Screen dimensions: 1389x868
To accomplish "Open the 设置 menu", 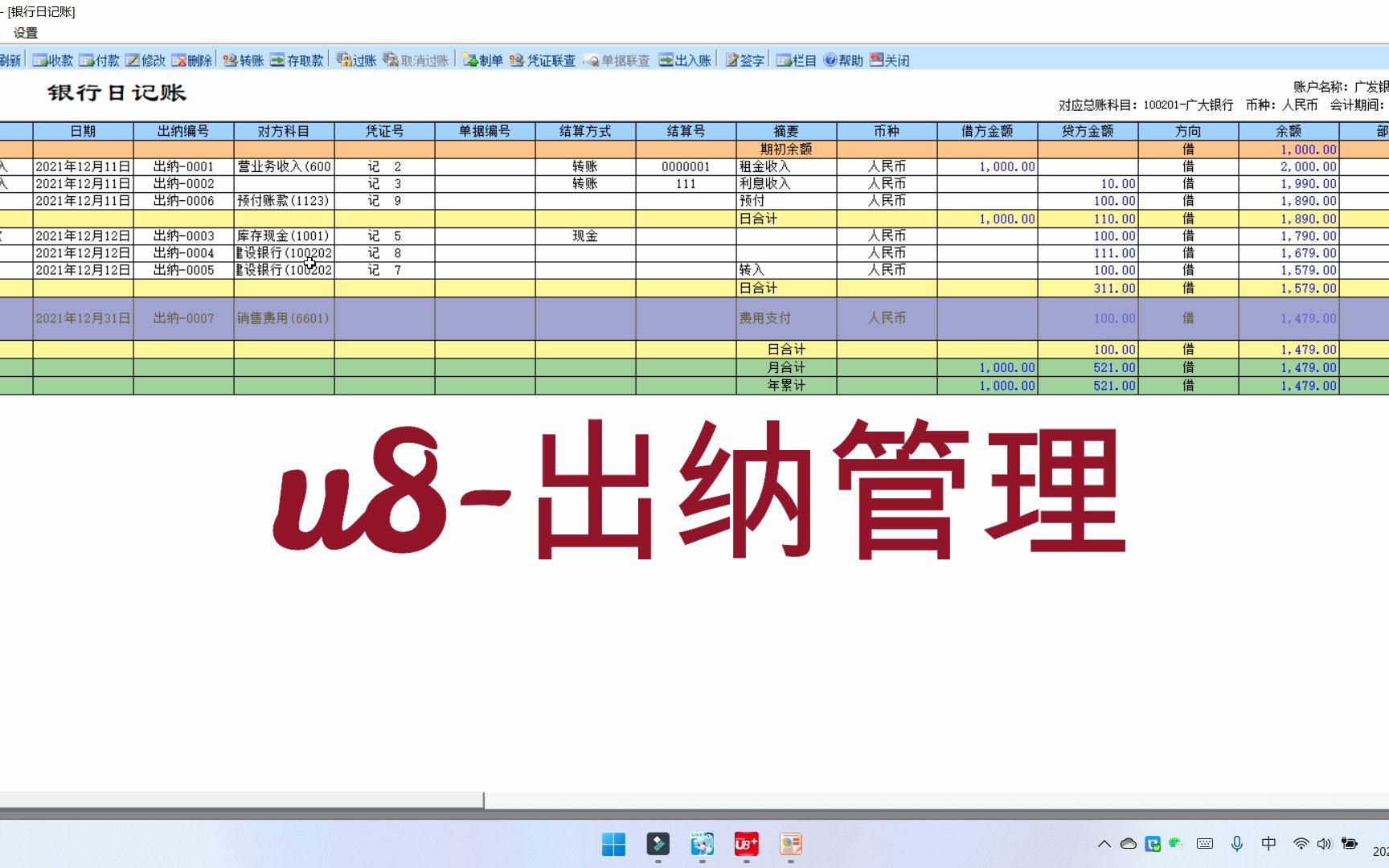I will point(26,33).
